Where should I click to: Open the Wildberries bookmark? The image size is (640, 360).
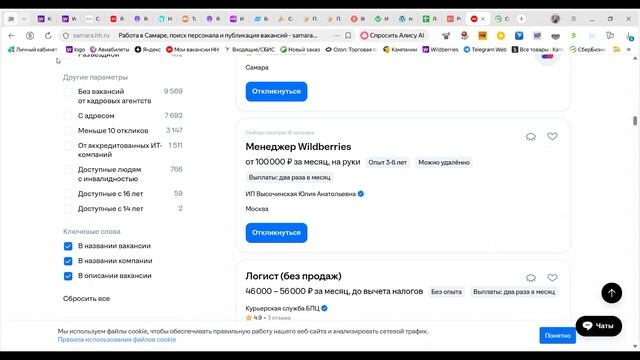[x=440, y=49]
